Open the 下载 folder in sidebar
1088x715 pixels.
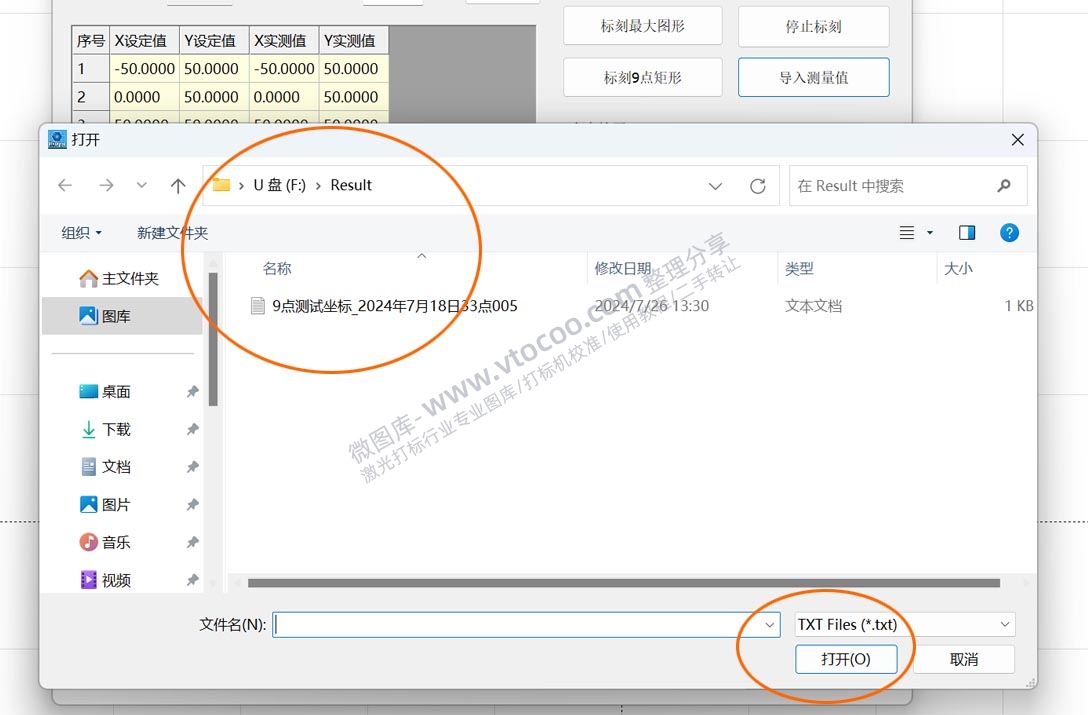click(x=113, y=428)
